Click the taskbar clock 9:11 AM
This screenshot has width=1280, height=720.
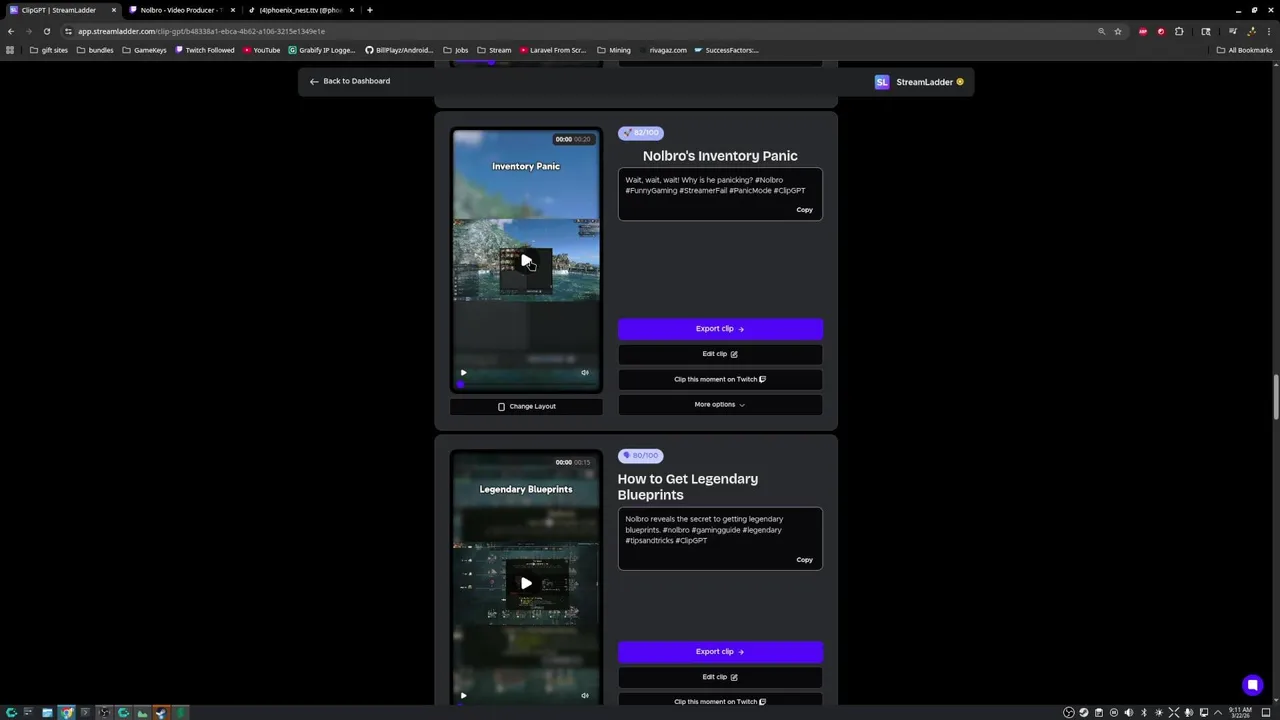tap(1240, 712)
